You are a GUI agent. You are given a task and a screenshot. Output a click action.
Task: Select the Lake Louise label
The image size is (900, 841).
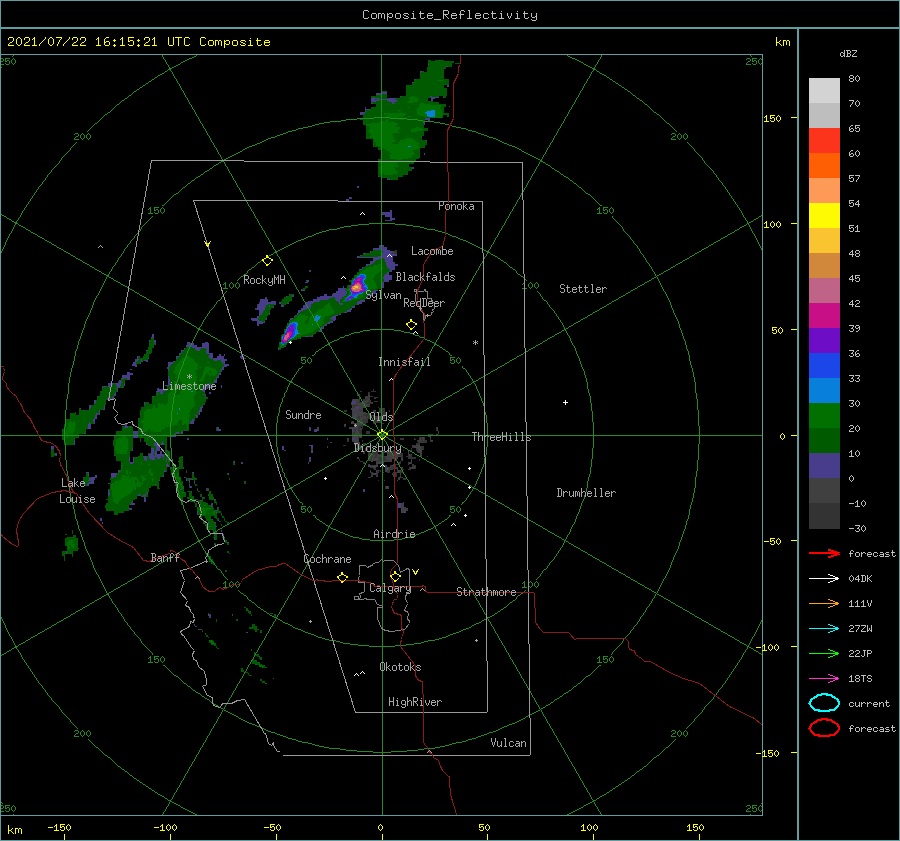tap(77, 491)
